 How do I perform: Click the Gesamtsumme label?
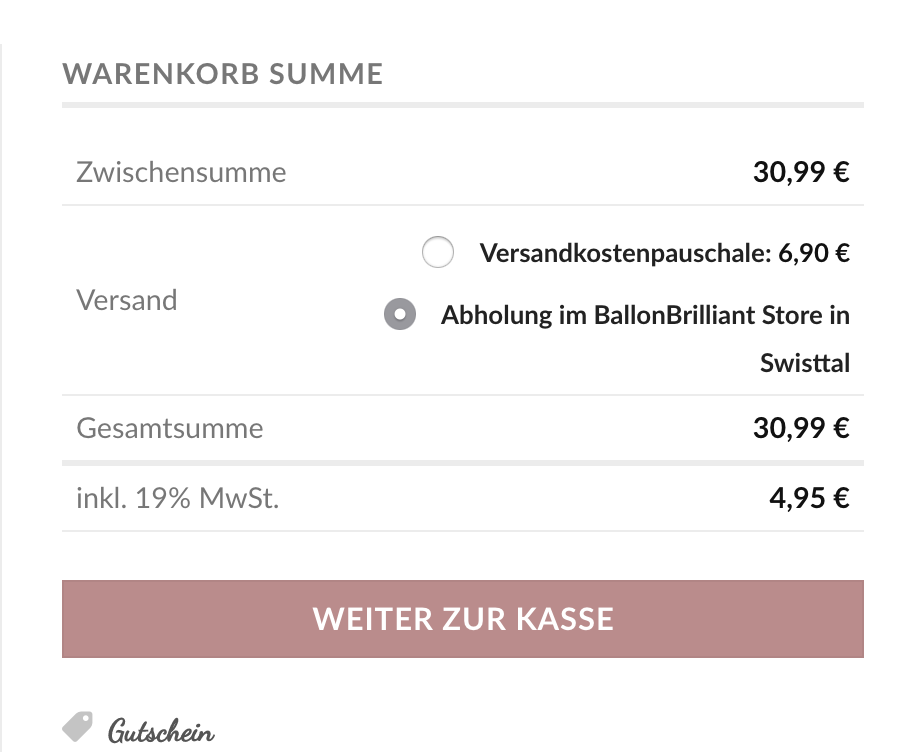click(x=170, y=428)
